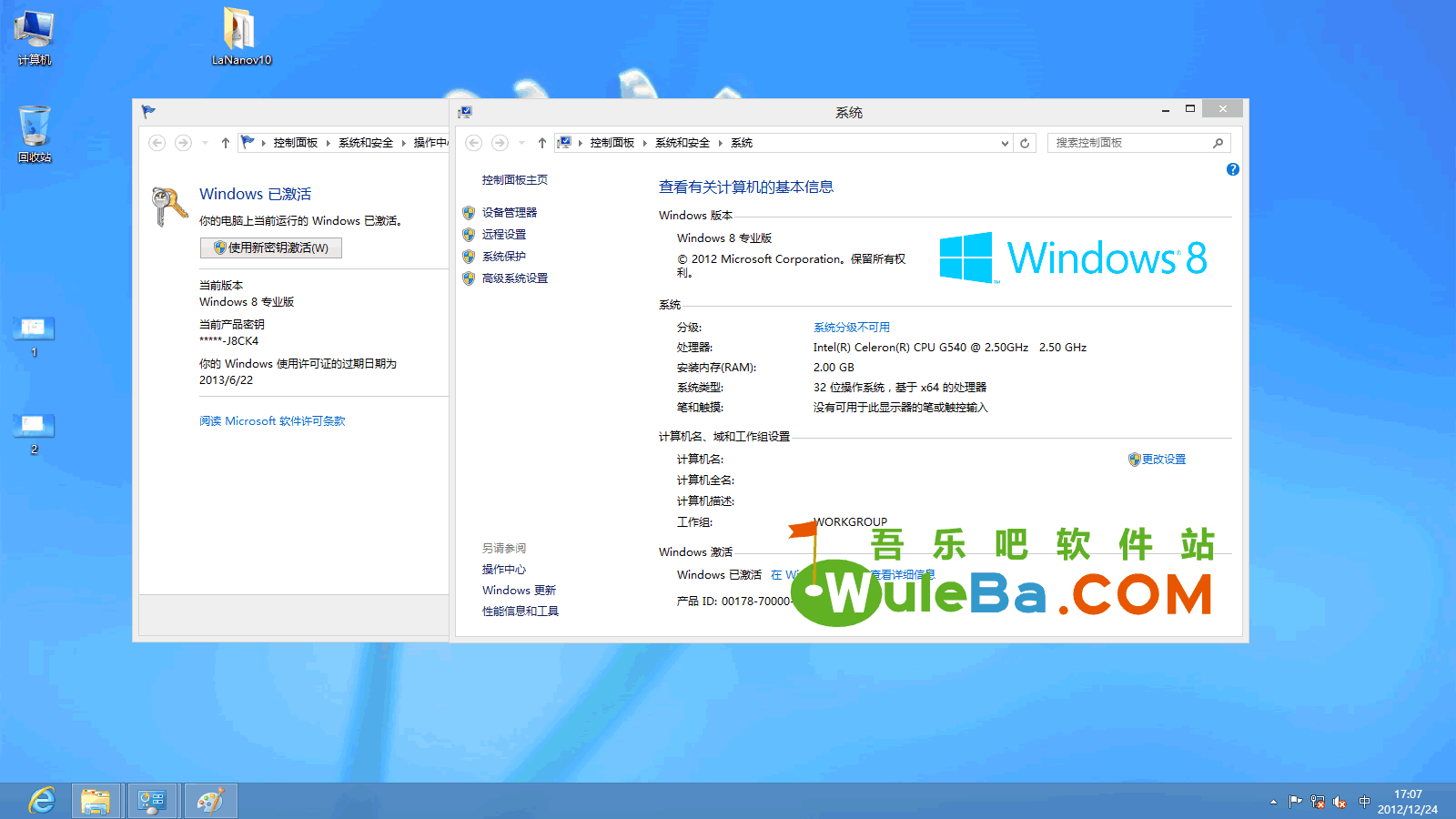Click back arrow in activation window
This screenshot has width=1456, height=819.
(x=157, y=143)
